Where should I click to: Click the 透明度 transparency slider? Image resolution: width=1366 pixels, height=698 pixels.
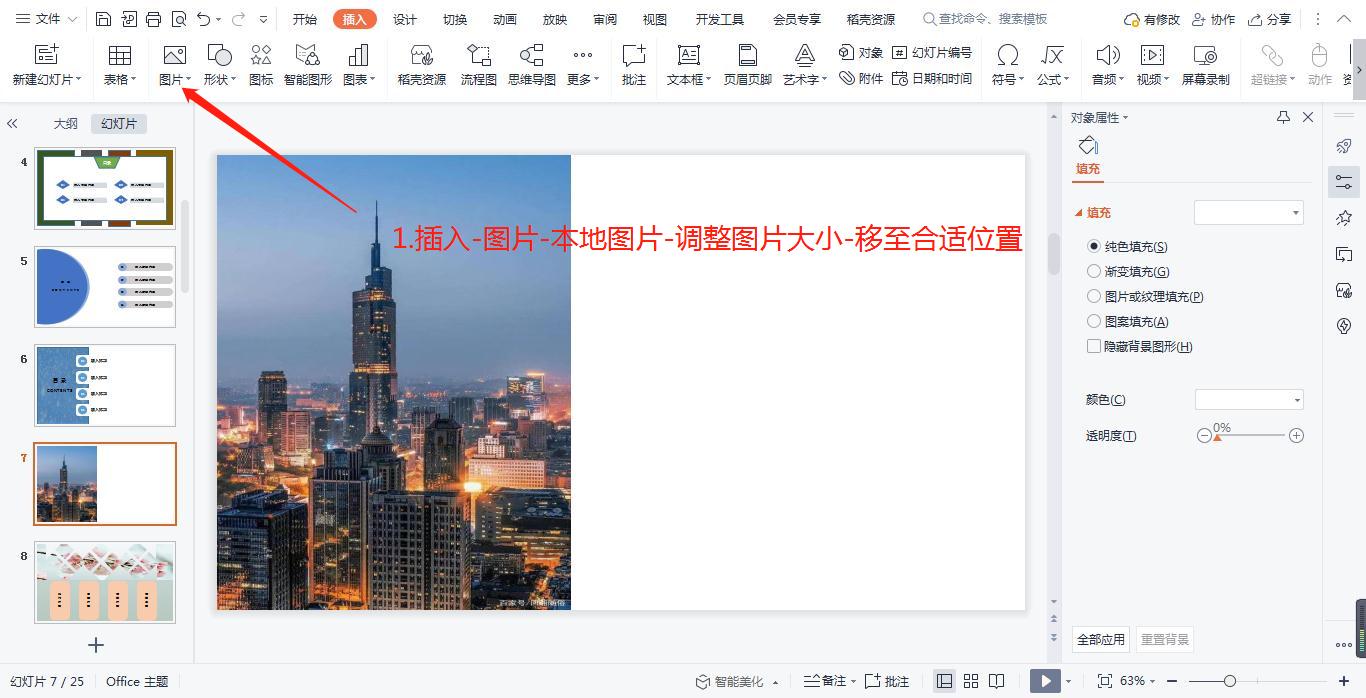[1250, 435]
